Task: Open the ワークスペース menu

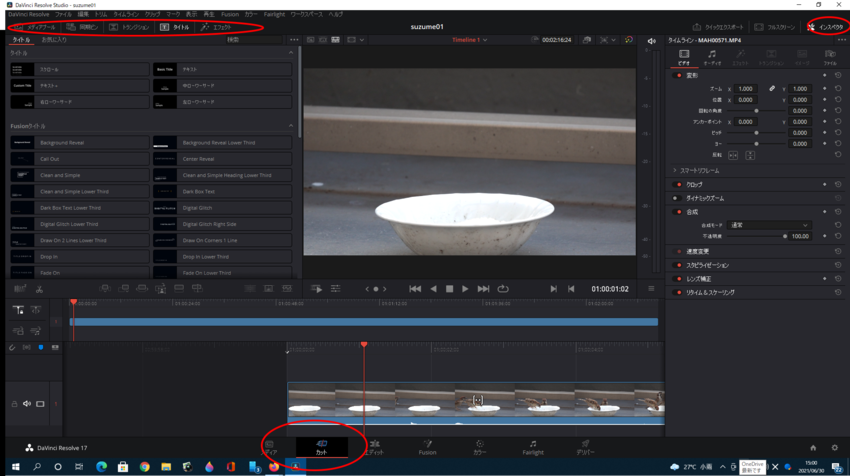Action: (306, 15)
